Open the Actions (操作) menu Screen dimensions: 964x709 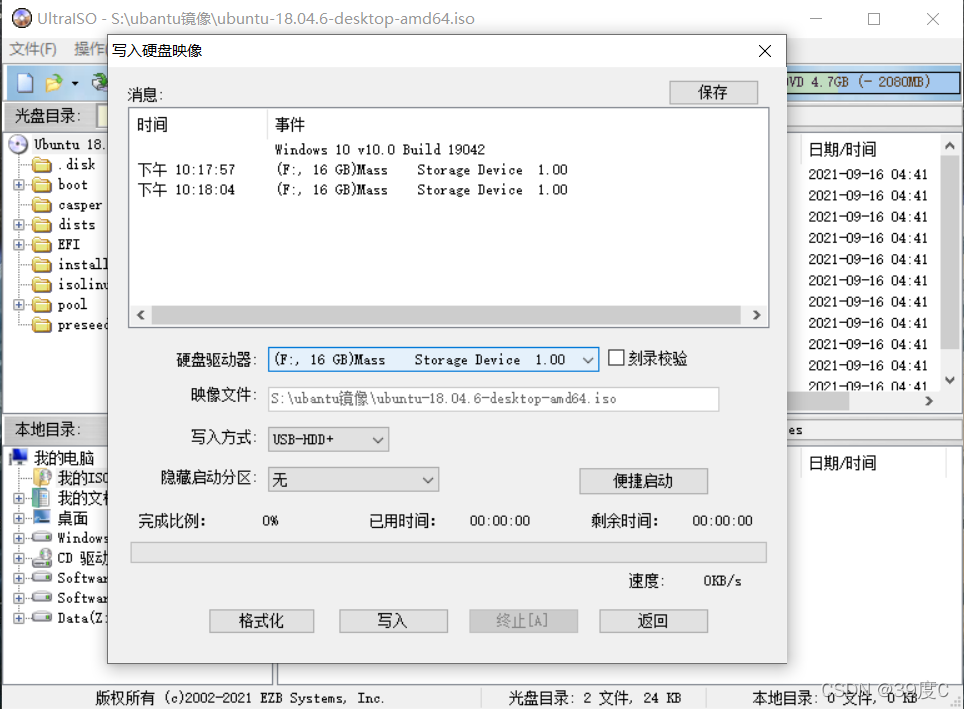click(x=89, y=49)
